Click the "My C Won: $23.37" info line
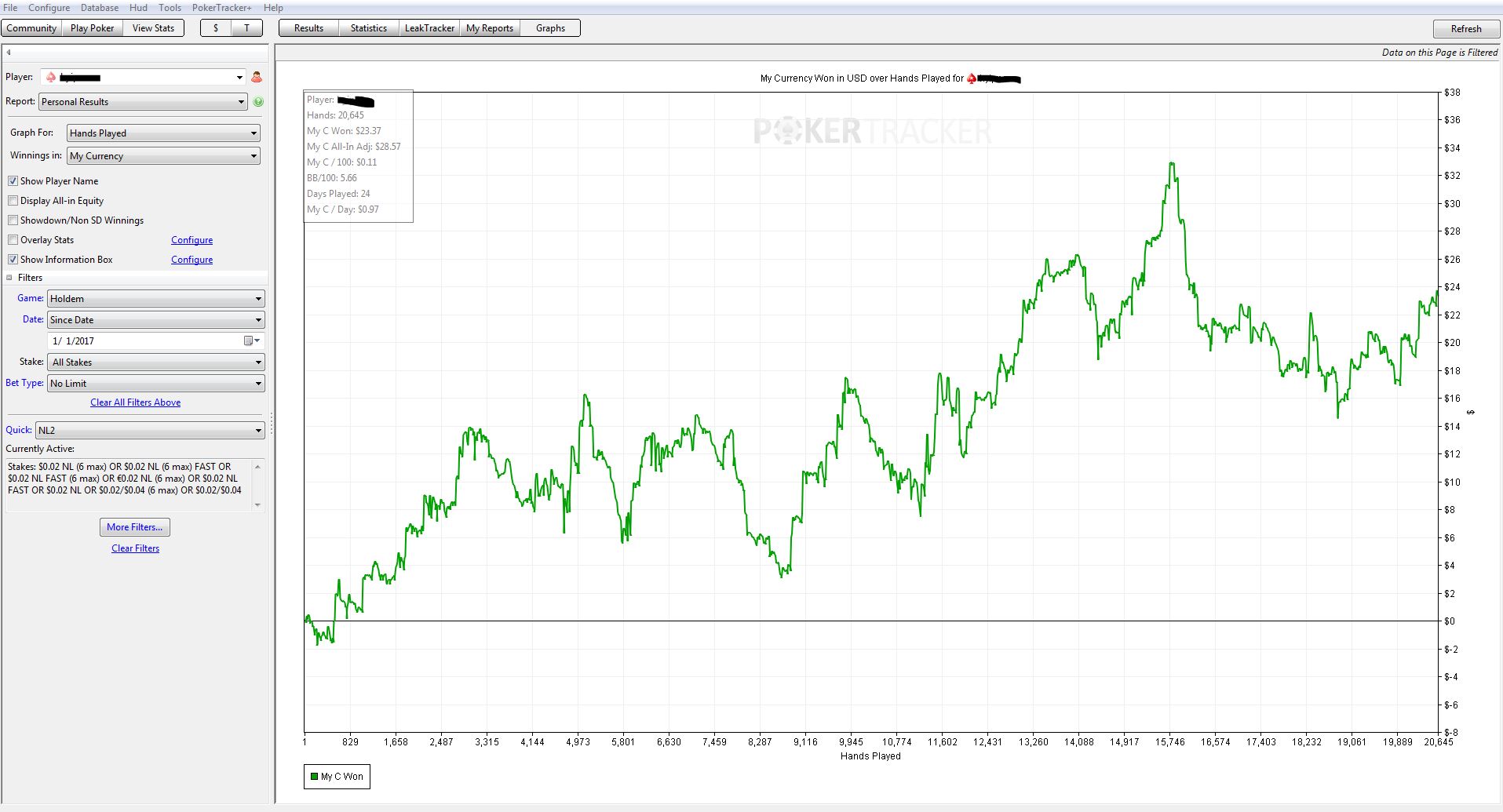This screenshot has height=812, width=1503. point(344,131)
